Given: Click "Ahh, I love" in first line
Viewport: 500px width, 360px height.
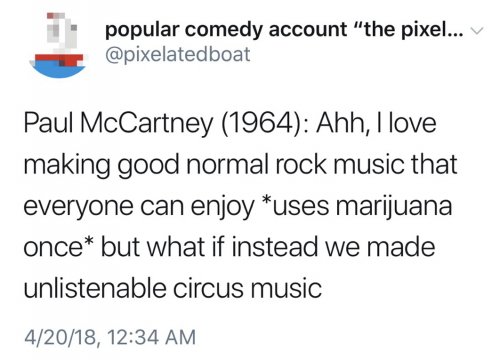Looking at the screenshot, I should (x=376, y=123).
